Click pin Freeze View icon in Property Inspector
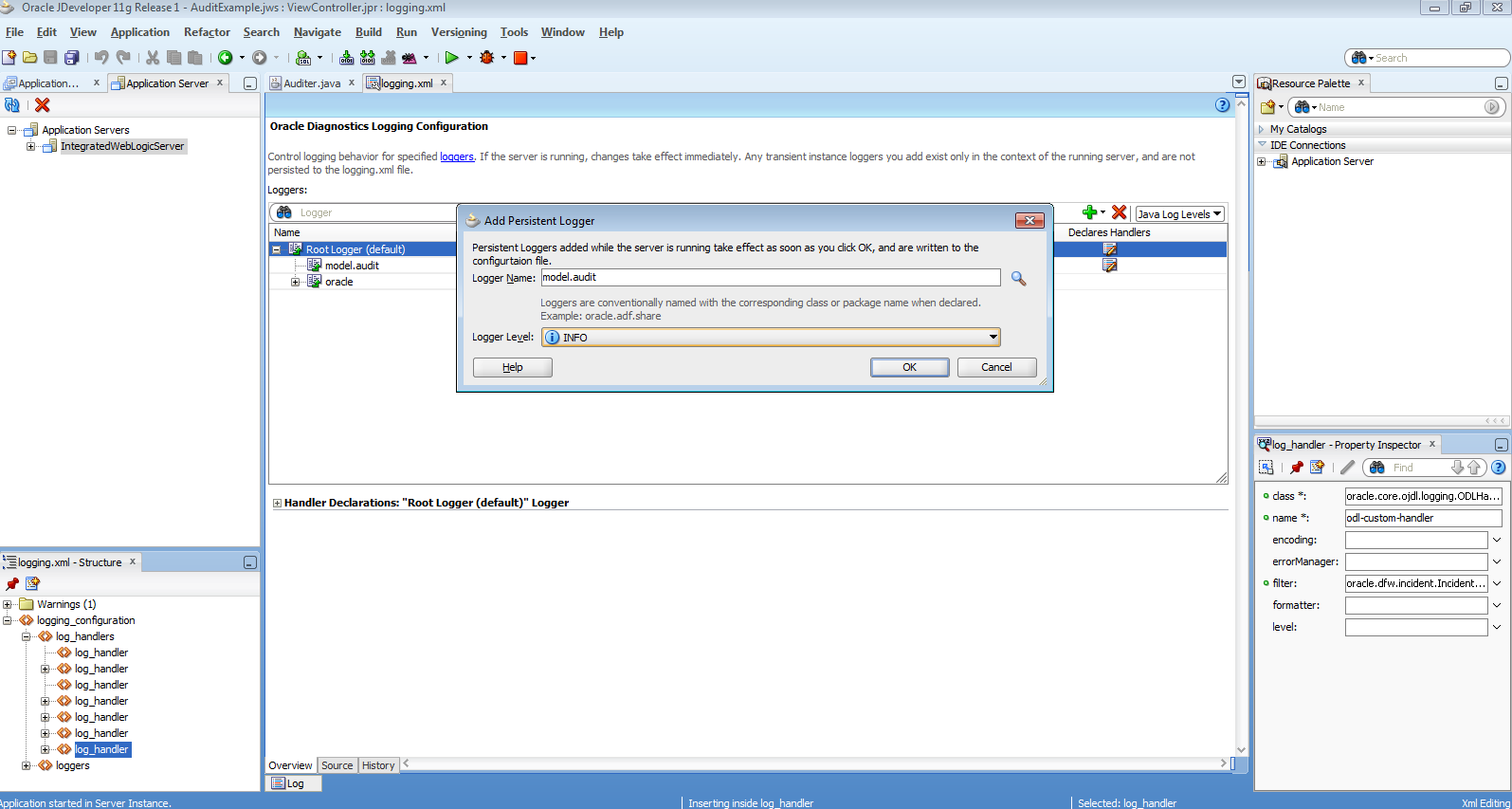 point(1297,468)
